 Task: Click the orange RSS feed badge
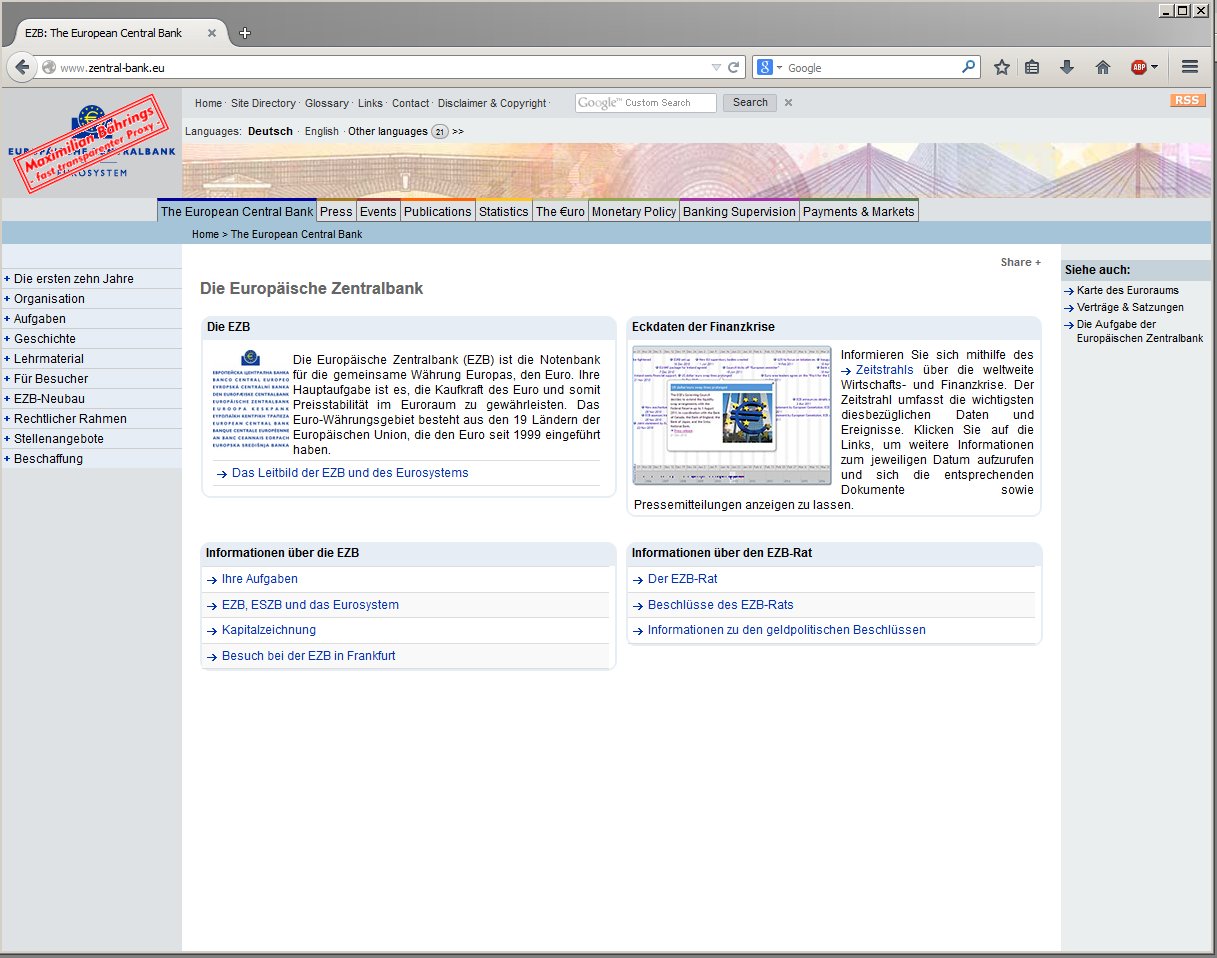point(1187,100)
